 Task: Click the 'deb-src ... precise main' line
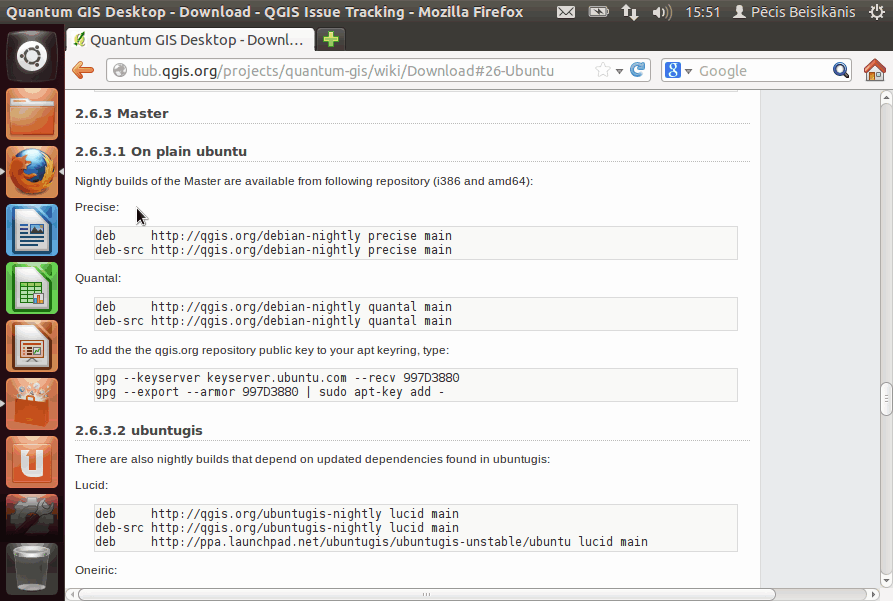273,250
